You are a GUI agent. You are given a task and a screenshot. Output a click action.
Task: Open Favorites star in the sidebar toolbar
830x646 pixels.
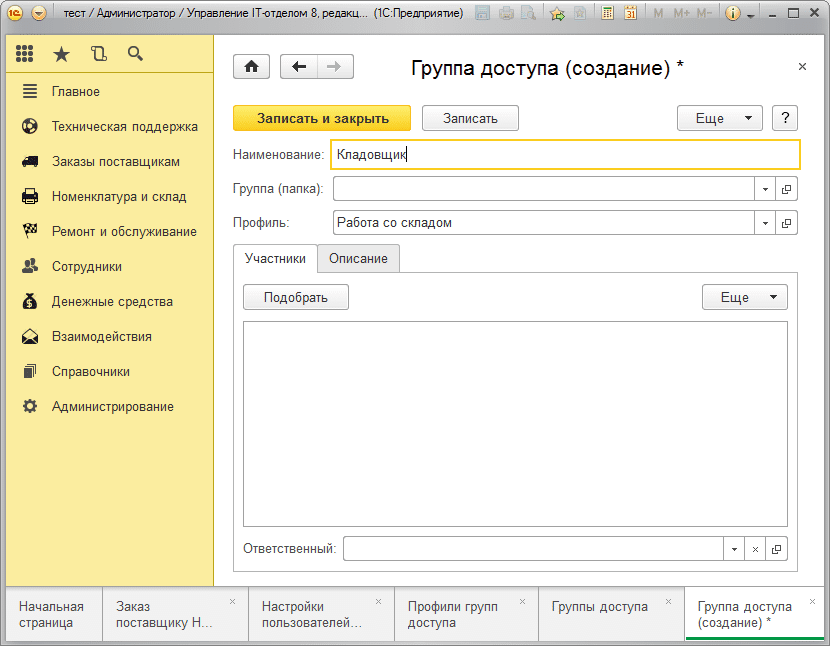(61, 53)
